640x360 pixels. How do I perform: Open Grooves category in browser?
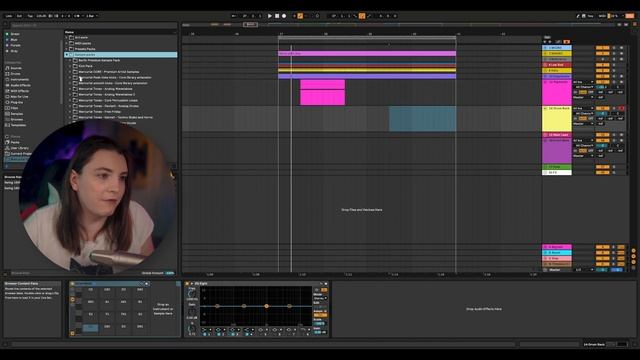17,120
